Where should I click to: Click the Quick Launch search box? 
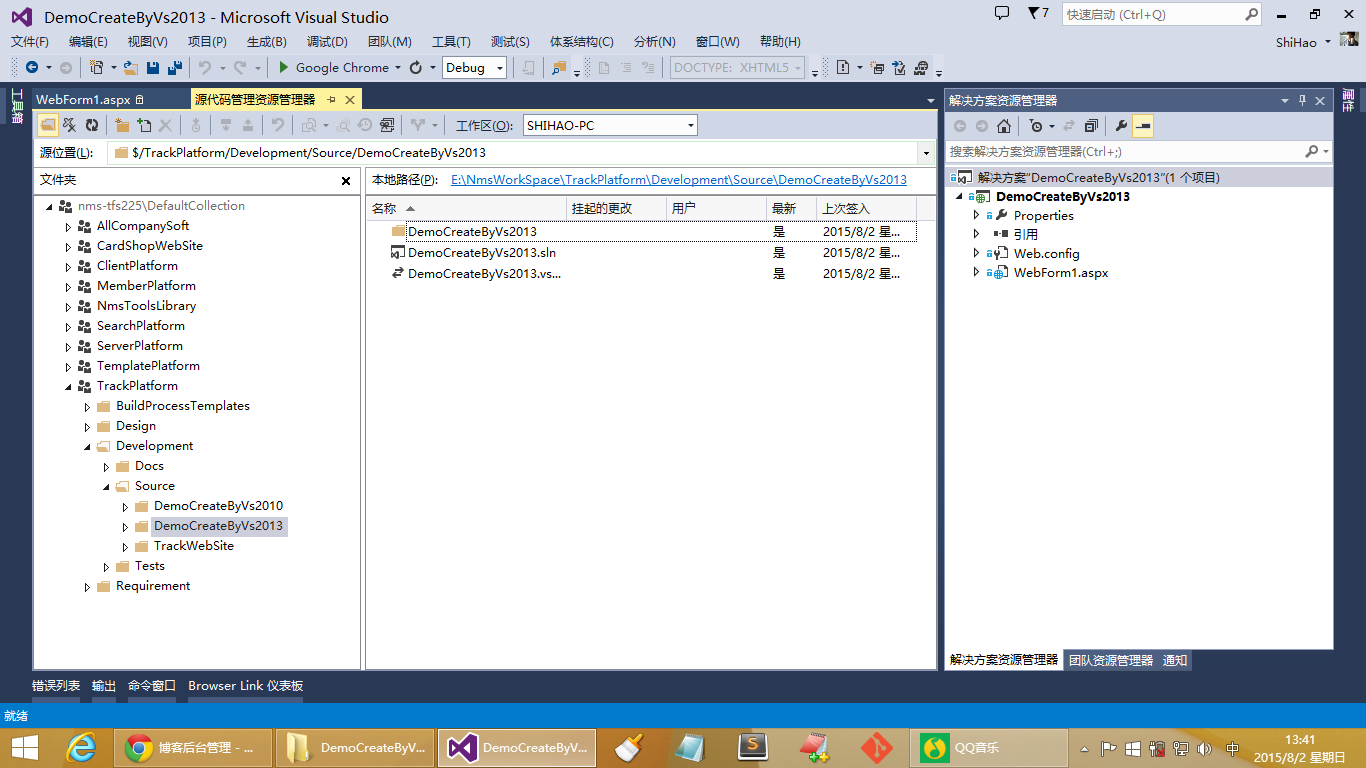(x=1163, y=15)
